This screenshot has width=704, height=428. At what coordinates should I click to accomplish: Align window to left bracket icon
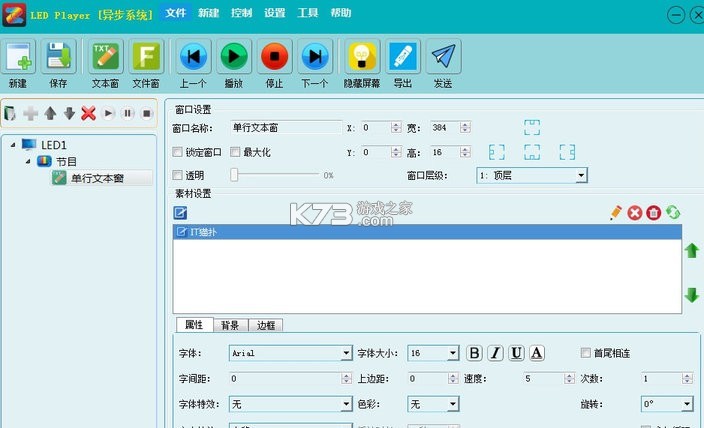pos(497,152)
